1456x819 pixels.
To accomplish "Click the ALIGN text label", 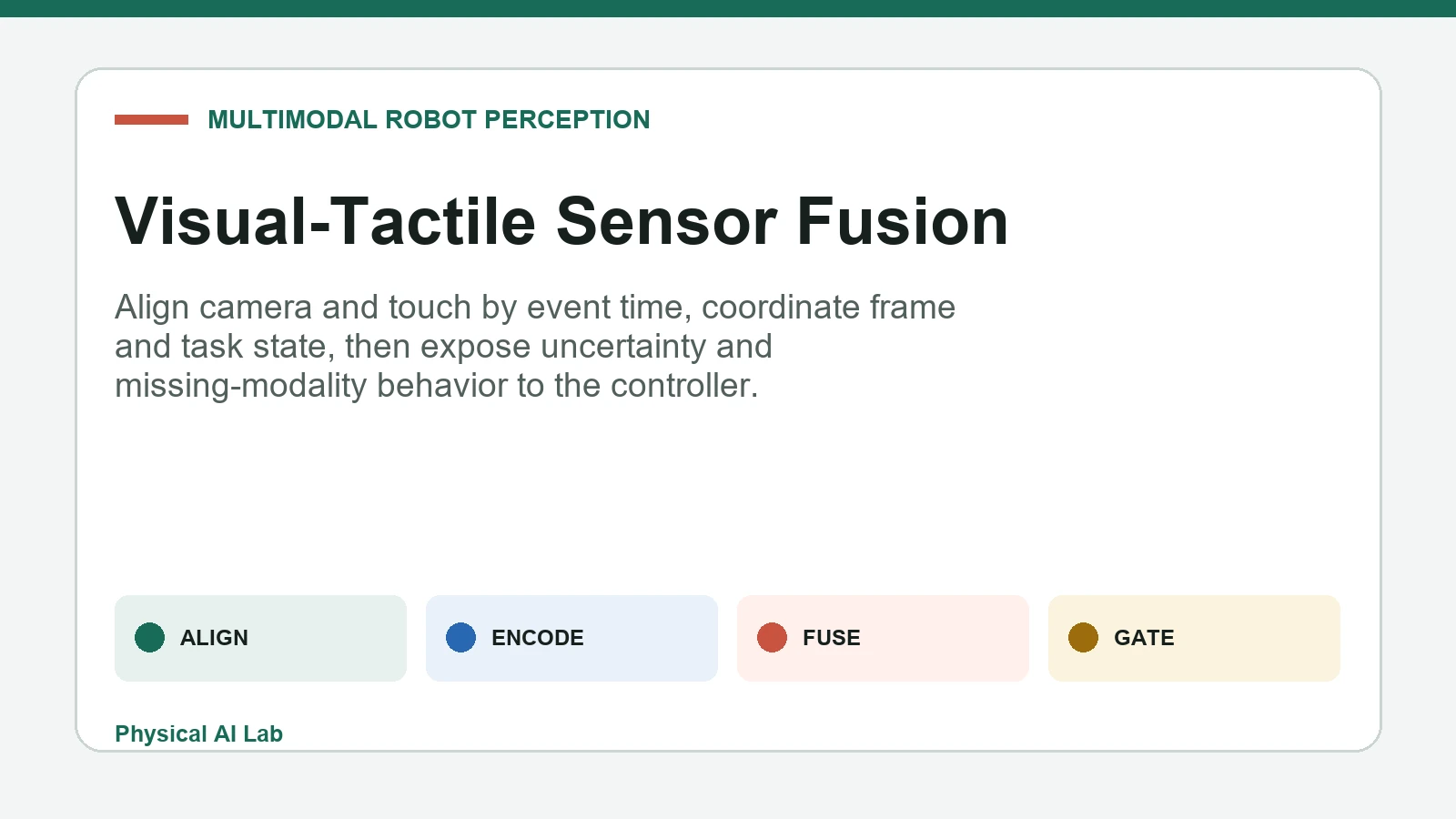I will click(x=214, y=638).
